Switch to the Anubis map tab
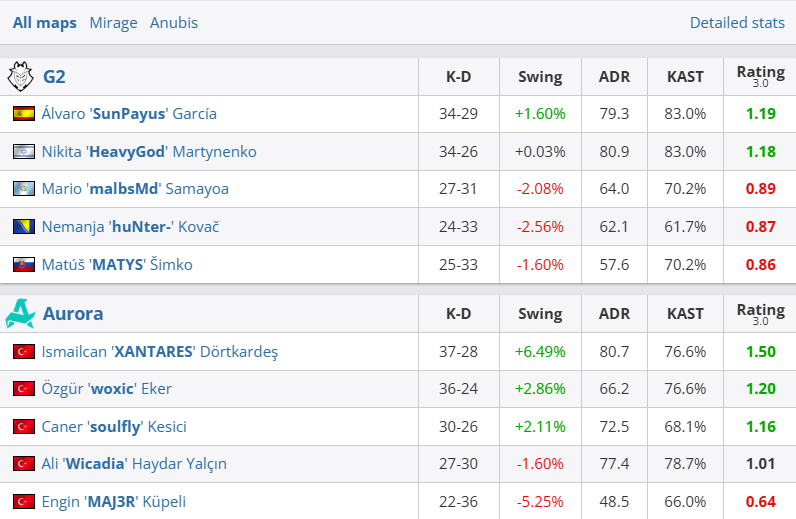796x519 pixels. coord(174,22)
